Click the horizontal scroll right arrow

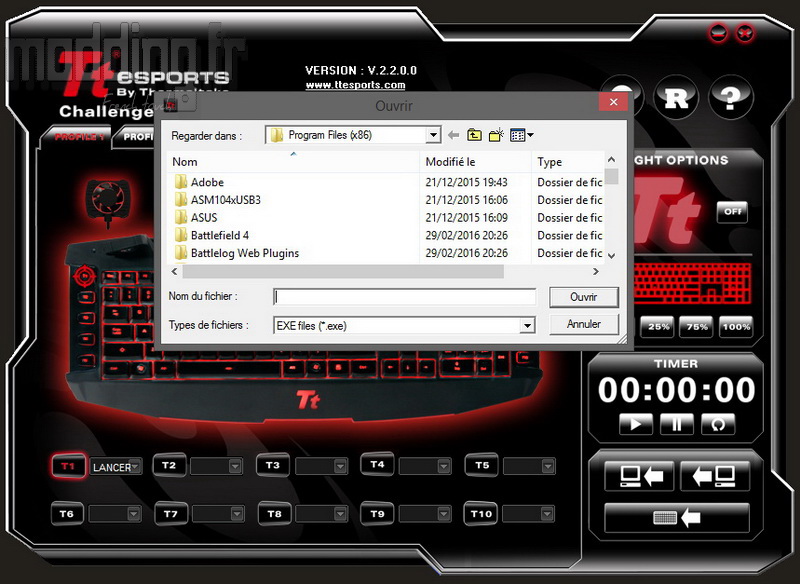[x=595, y=272]
